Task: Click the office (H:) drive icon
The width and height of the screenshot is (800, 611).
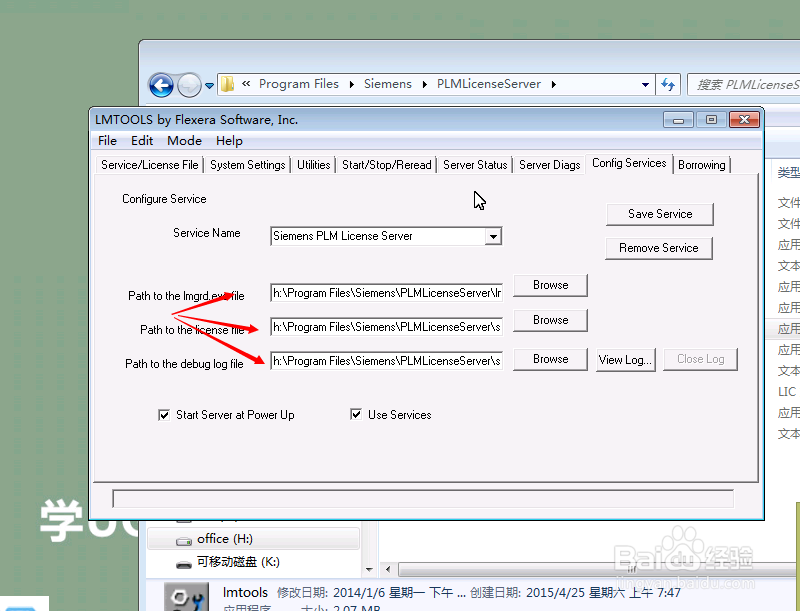Action: click(184, 541)
